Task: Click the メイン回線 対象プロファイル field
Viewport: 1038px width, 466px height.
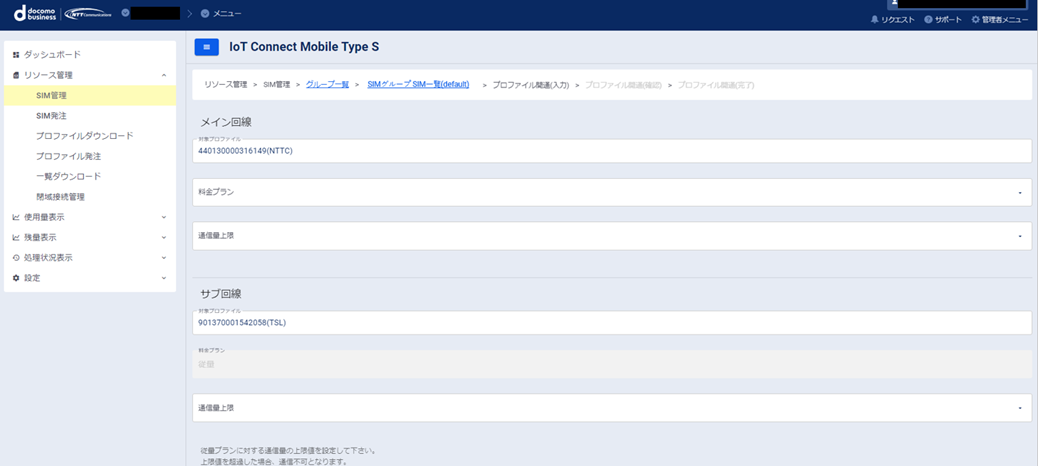Action: pos(612,151)
